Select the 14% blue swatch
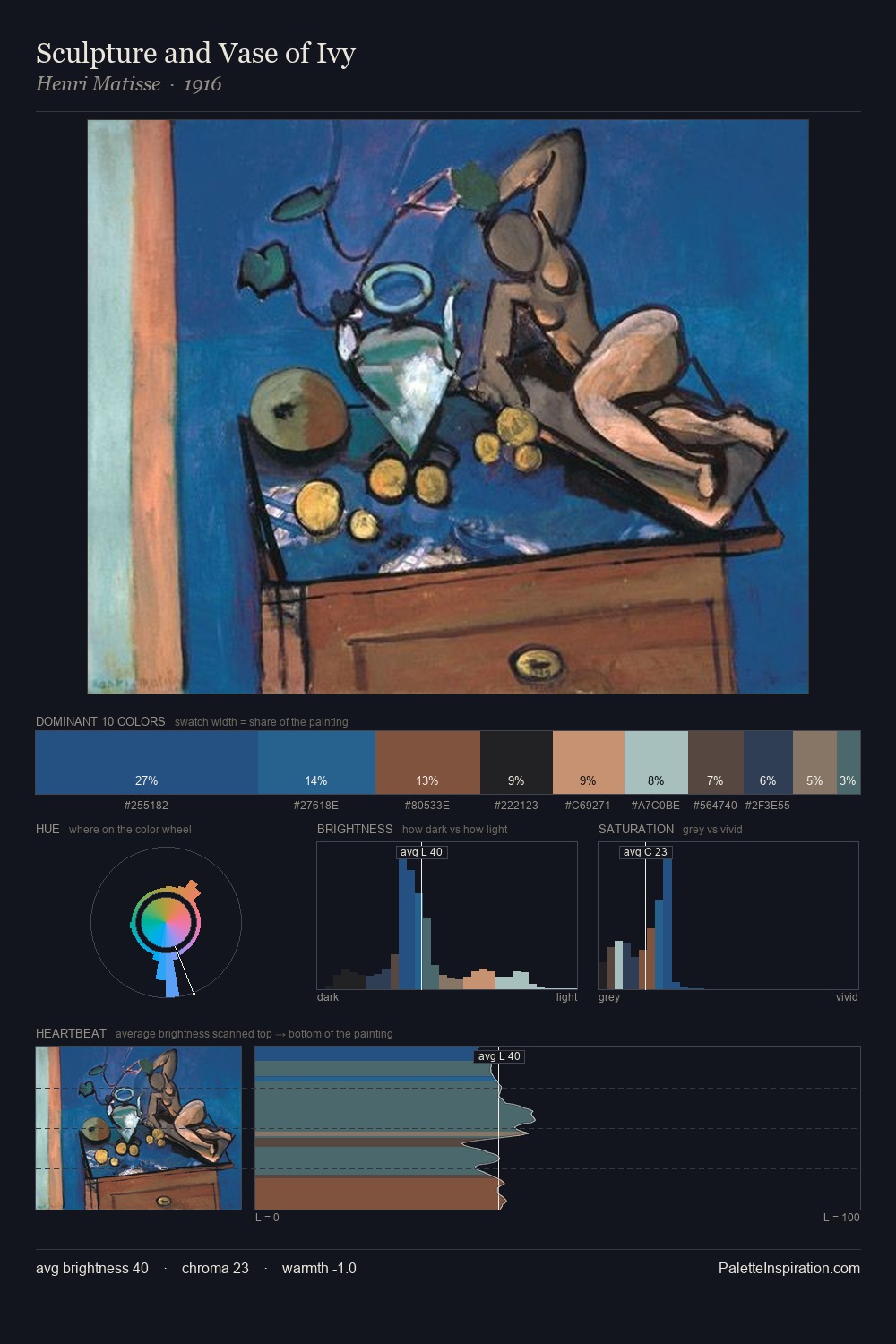Viewport: 896px width, 1344px height. [x=316, y=762]
